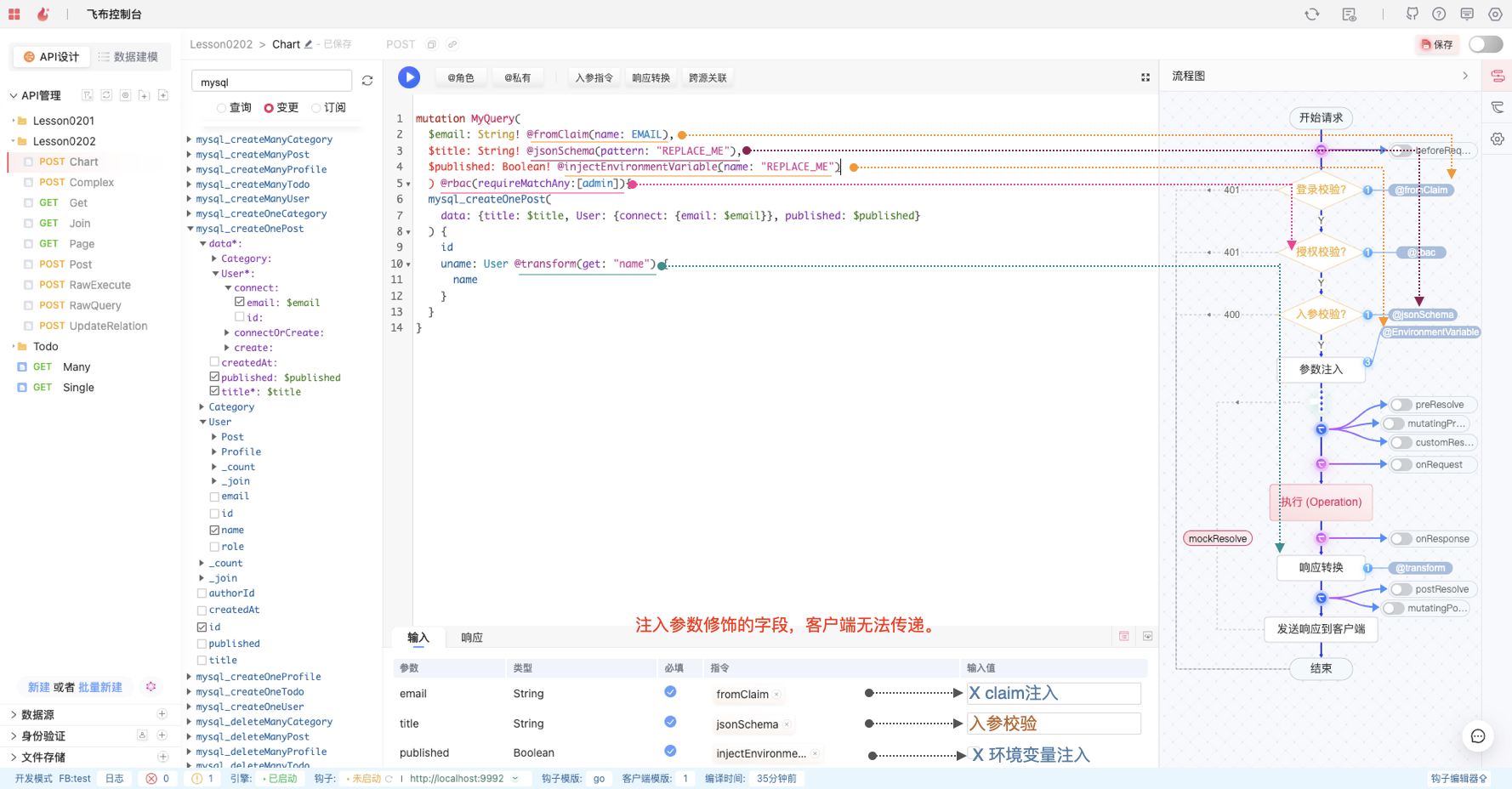Run the operation with the blue play button
This screenshot has height=789, width=1512.
(x=409, y=77)
